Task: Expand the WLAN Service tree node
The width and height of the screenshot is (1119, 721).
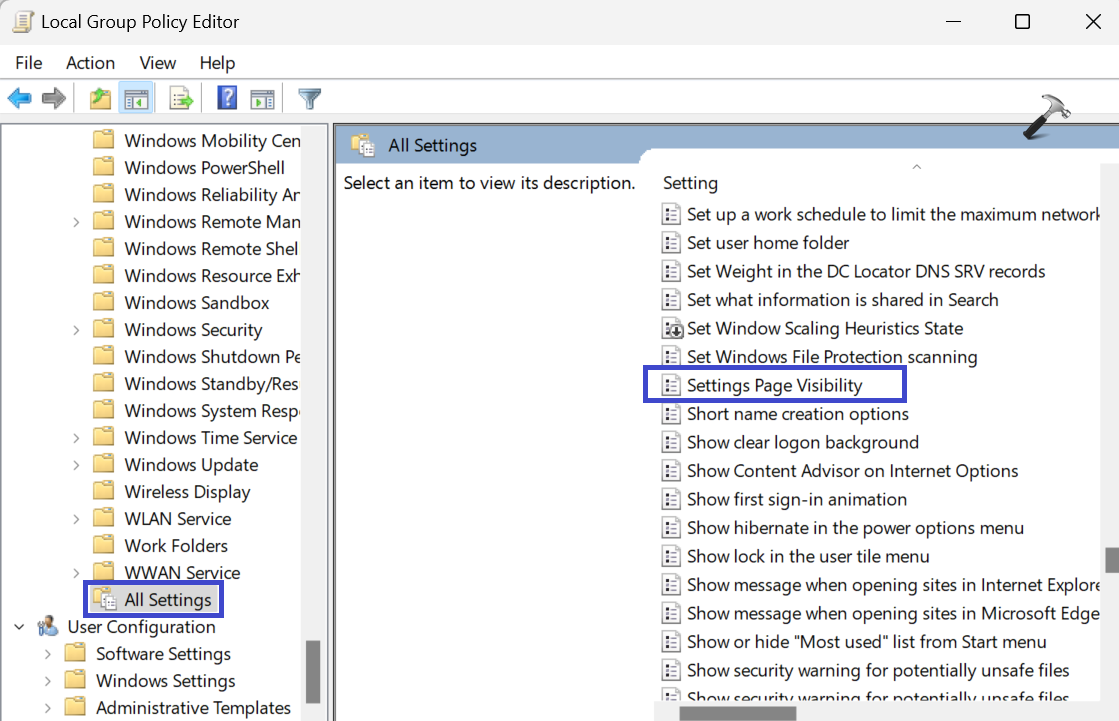Action: pos(76,519)
